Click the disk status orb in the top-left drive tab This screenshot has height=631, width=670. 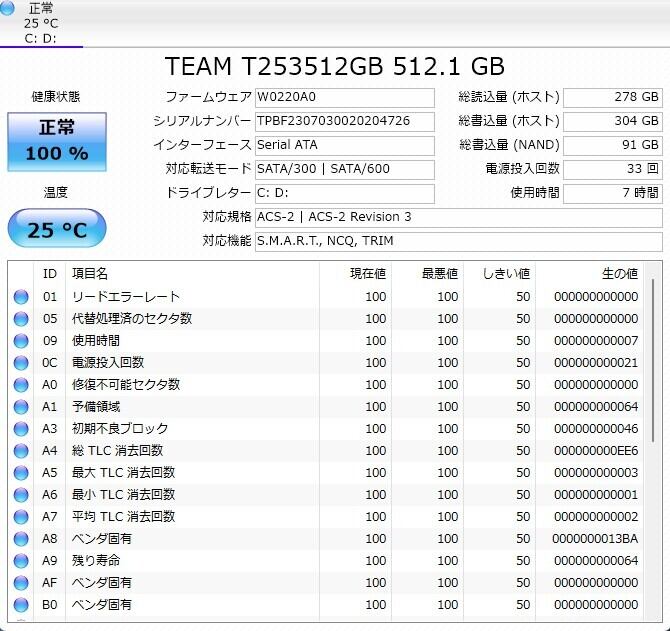click(x=9, y=9)
